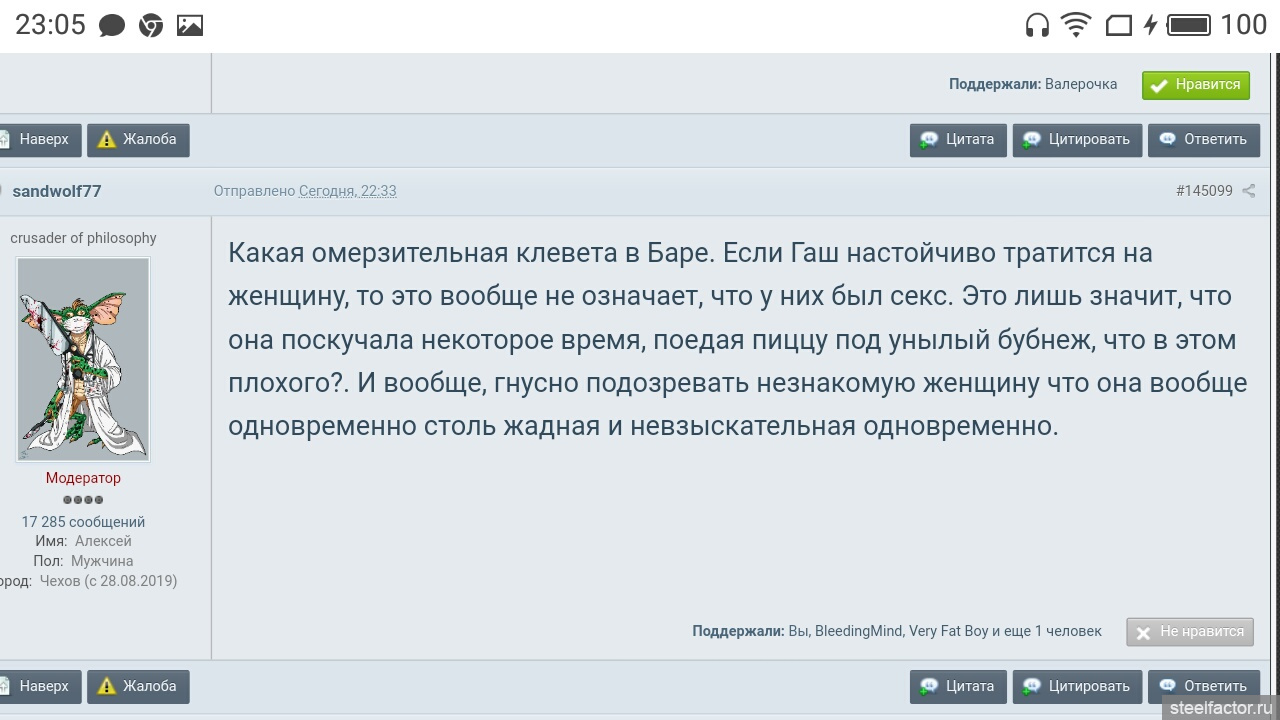Image resolution: width=1280 pixels, height=720 pixels.
Task: Open the chat bubble notification in status bar
Action: click(x=112, y=26)
